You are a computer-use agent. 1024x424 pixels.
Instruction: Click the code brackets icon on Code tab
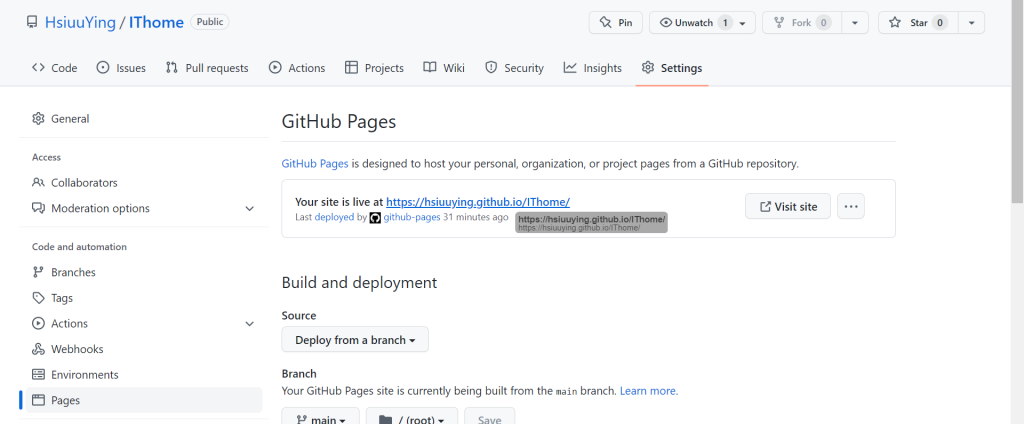point(38,67)
